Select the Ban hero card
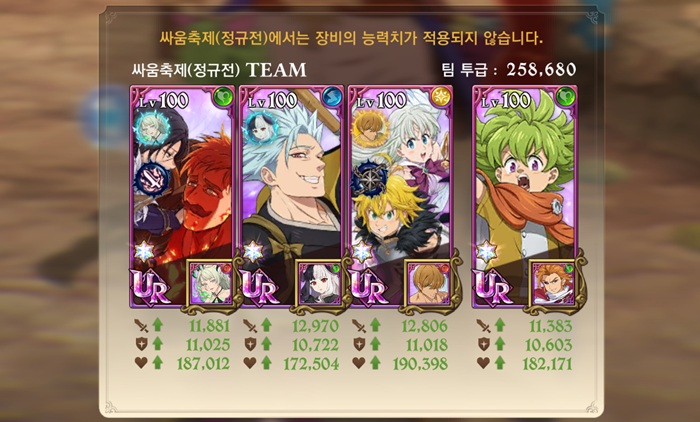 click(x=291, y=196)
